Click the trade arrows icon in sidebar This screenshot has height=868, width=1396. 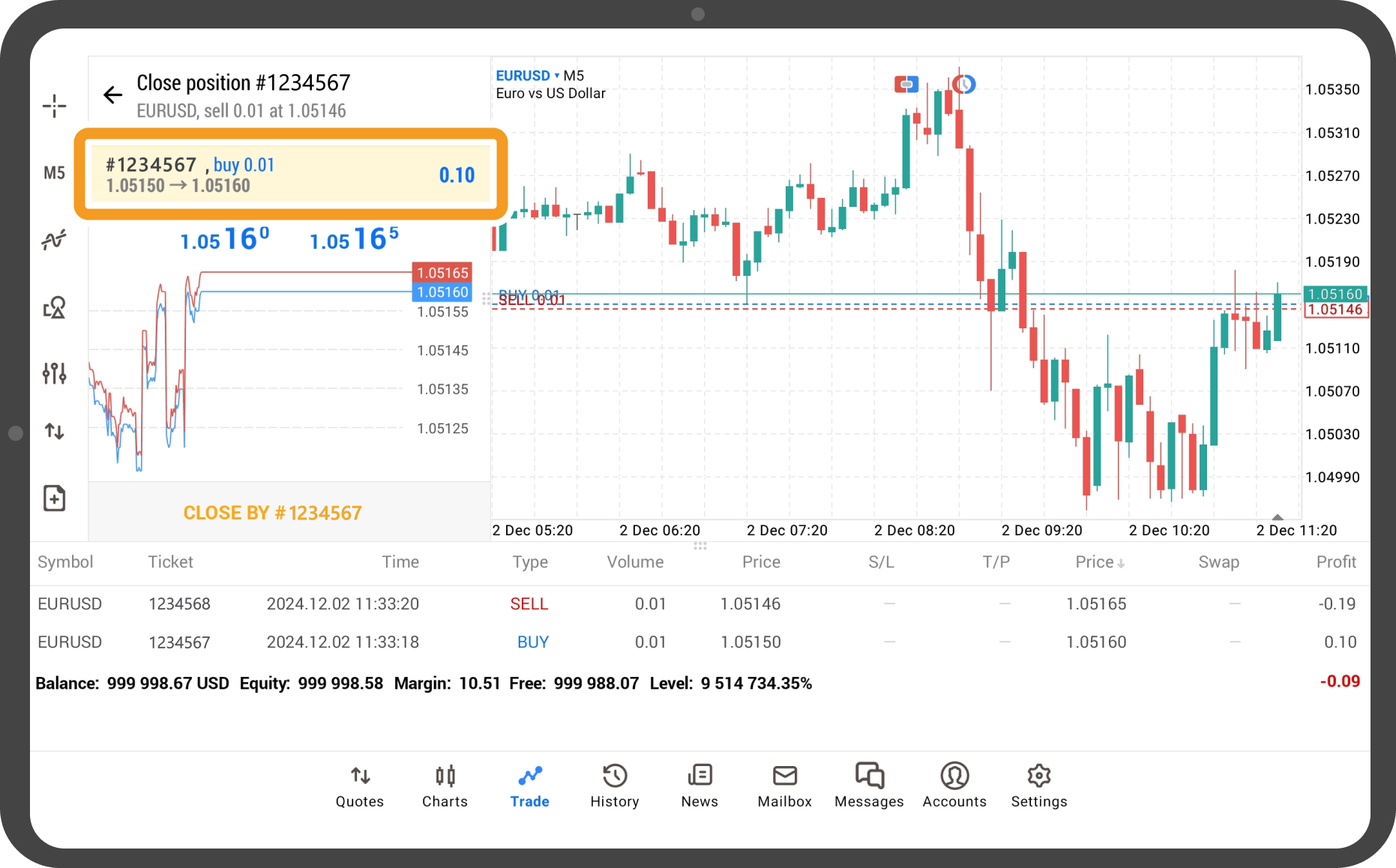(x=54, y=431)
